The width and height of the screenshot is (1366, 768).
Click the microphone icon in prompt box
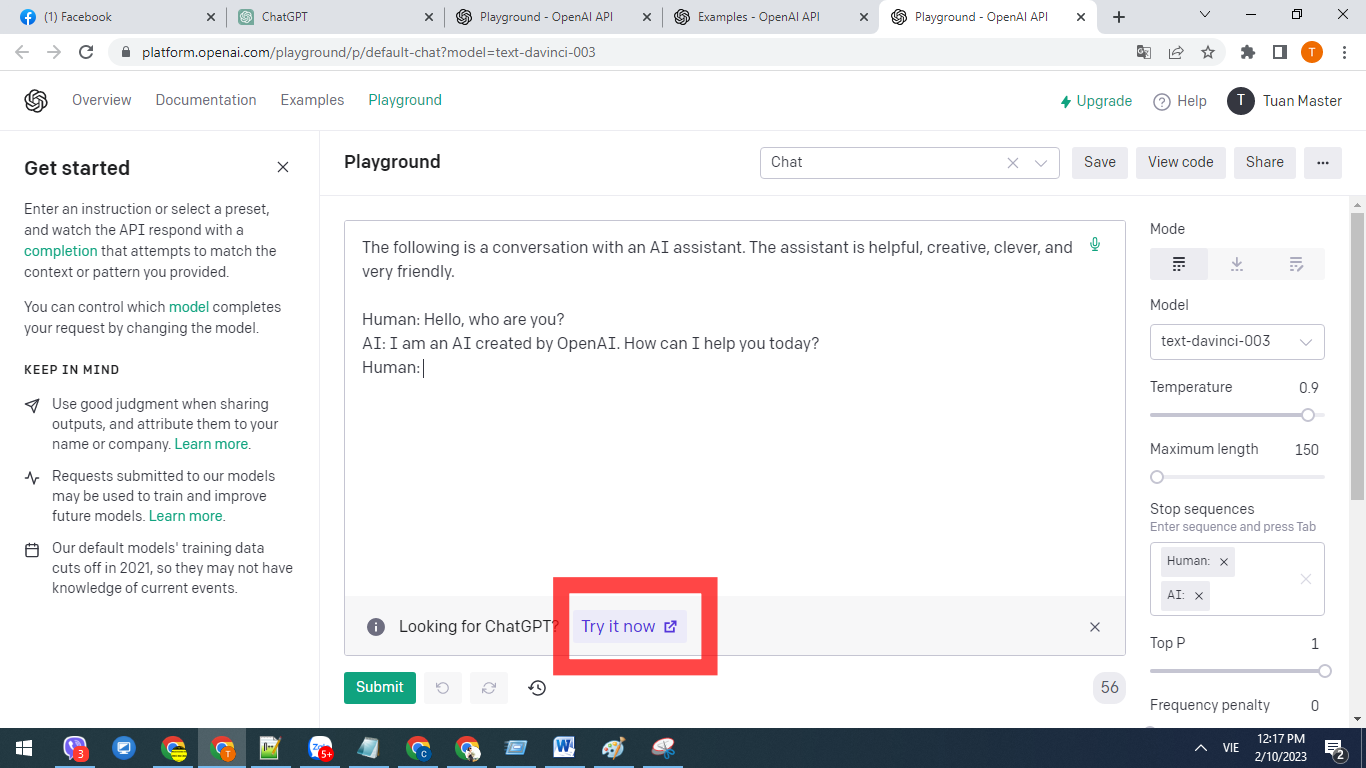click(1095, 245)
